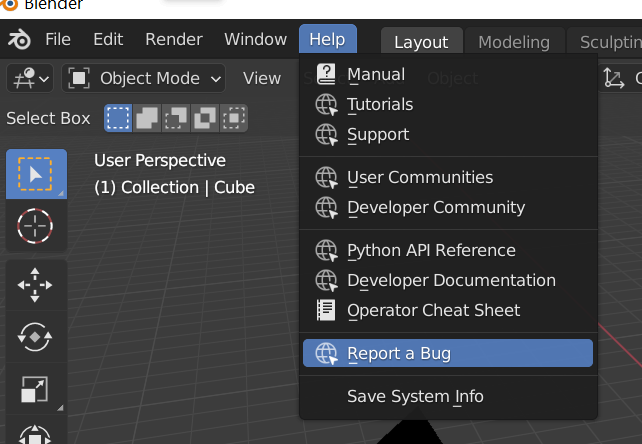Click Report a Bug menu entry

click(448, 353)
